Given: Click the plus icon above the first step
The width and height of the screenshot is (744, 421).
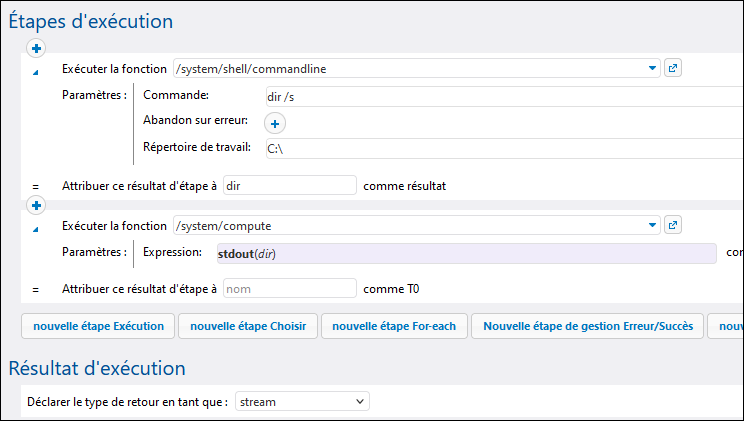Looking at the screenshot, I should pos(37,48).
